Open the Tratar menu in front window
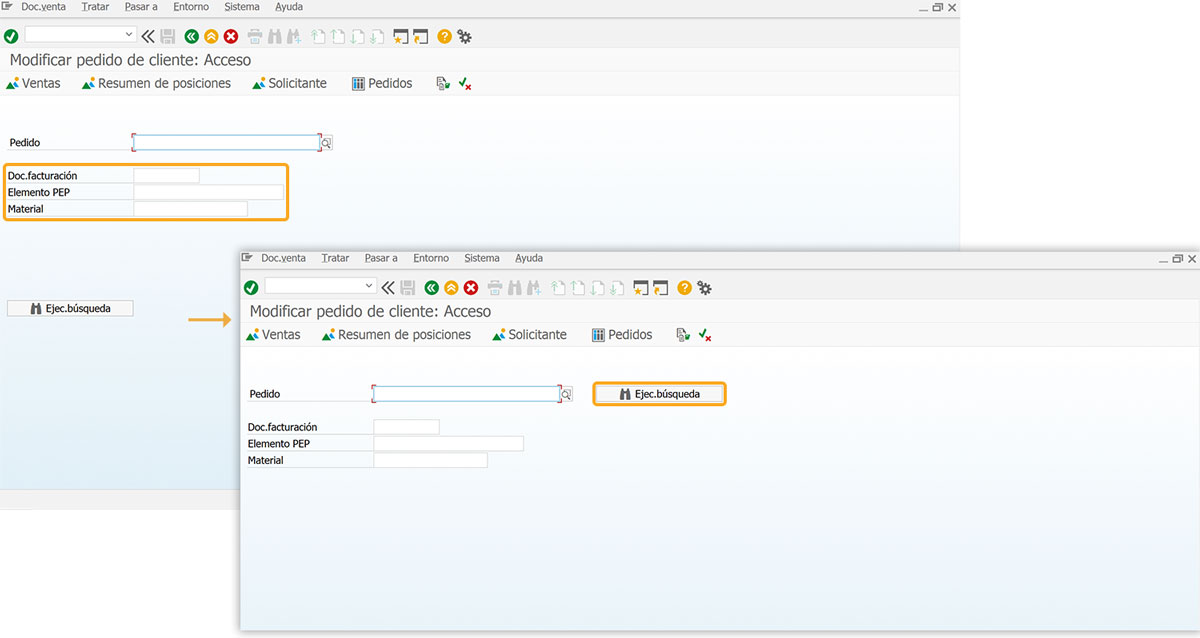 point(335,258)
